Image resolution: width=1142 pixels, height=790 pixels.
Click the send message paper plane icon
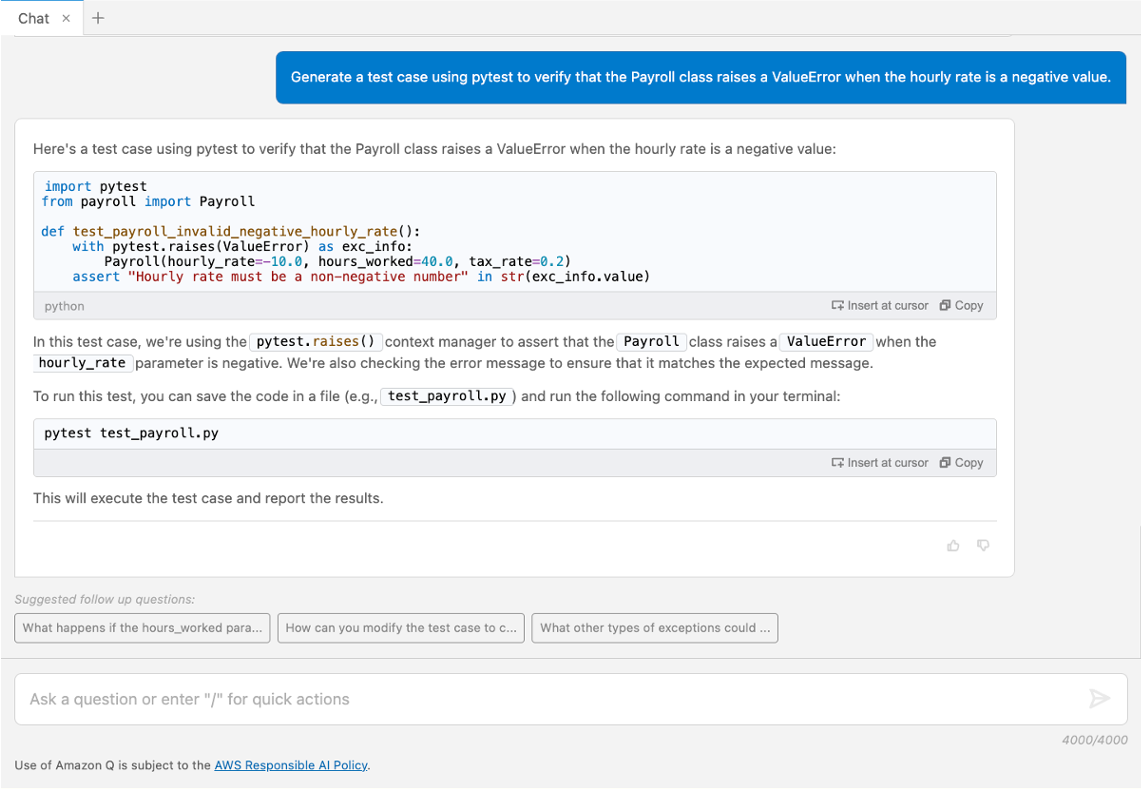point(1100,699)
